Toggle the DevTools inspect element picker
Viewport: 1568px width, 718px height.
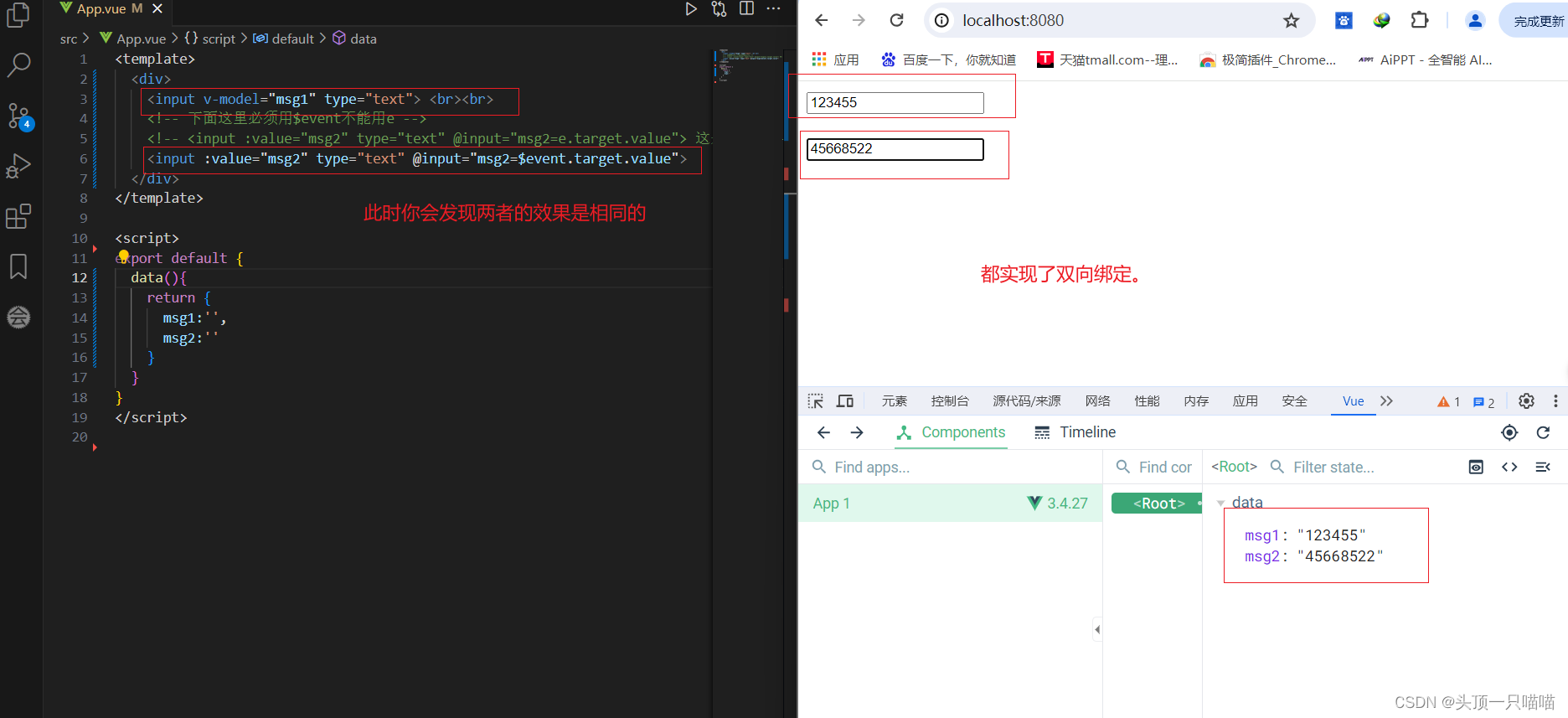[815, 400]
